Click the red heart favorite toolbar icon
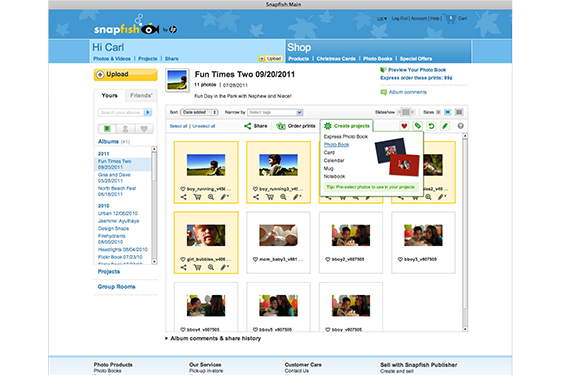Image resolution: width=566 pixels, height=375 pixels. click(x=404, y=126)
